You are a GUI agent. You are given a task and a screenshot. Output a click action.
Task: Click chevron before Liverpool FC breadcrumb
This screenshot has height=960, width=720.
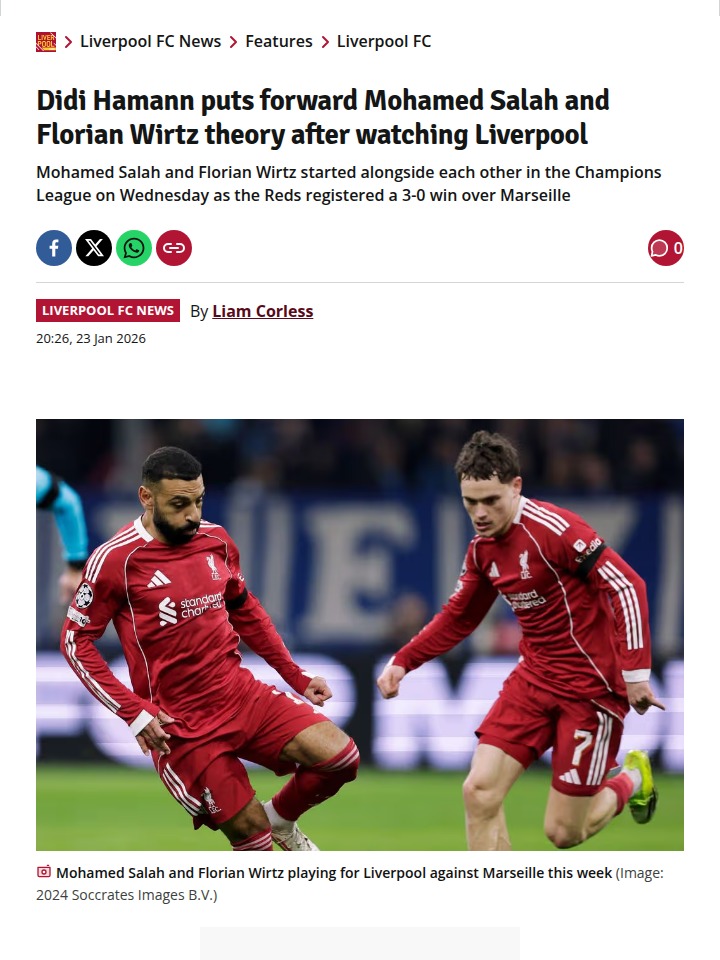(x=324, y=42)
